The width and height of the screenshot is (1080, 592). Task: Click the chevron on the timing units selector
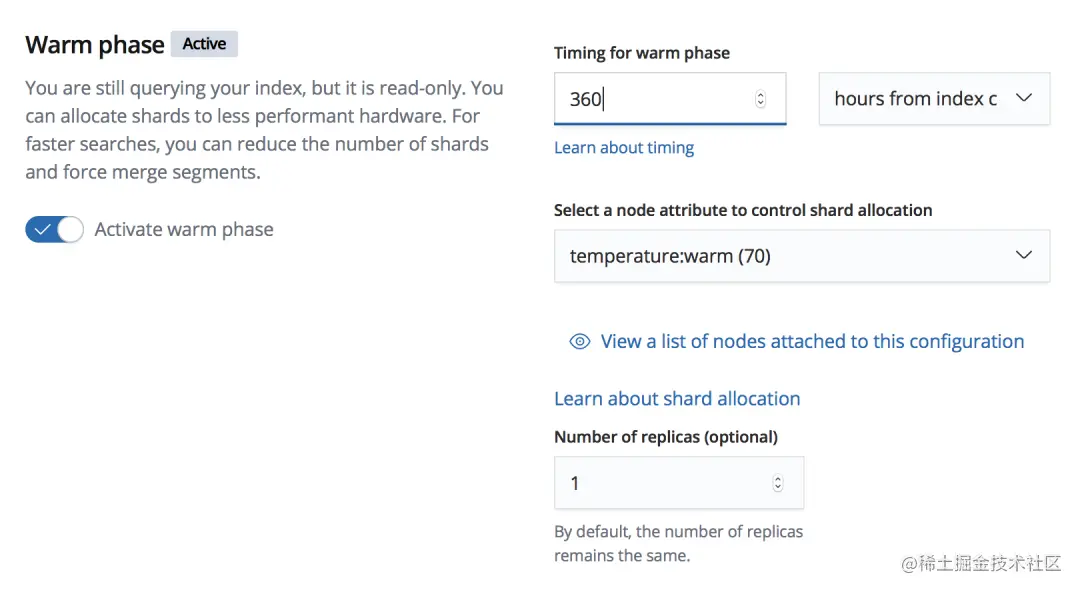click(1023, 98)
